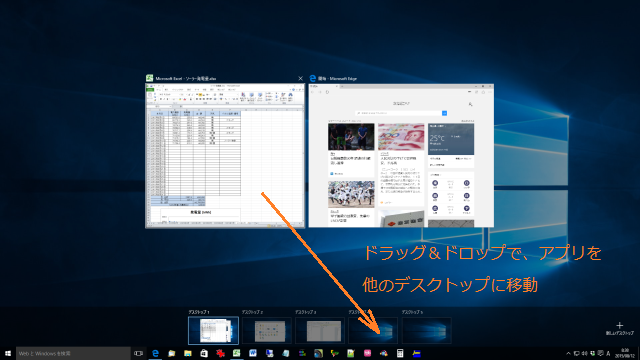Switch IME input mode indicator A
The image size is (640, 360).
point(608,353)
